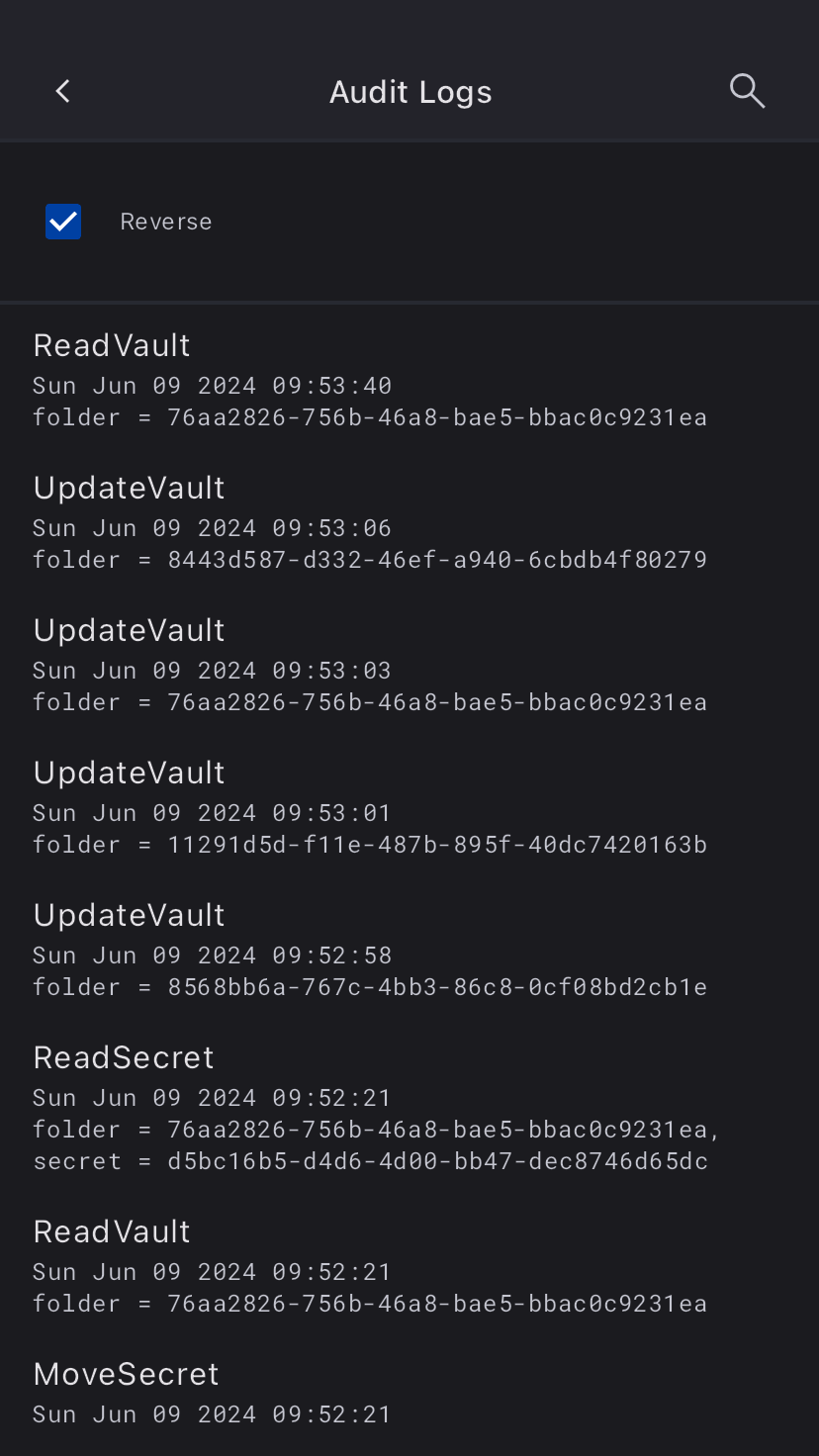Select UpdateVault log from 09:53:06
819x1456 pixels.
coord(409,522)
